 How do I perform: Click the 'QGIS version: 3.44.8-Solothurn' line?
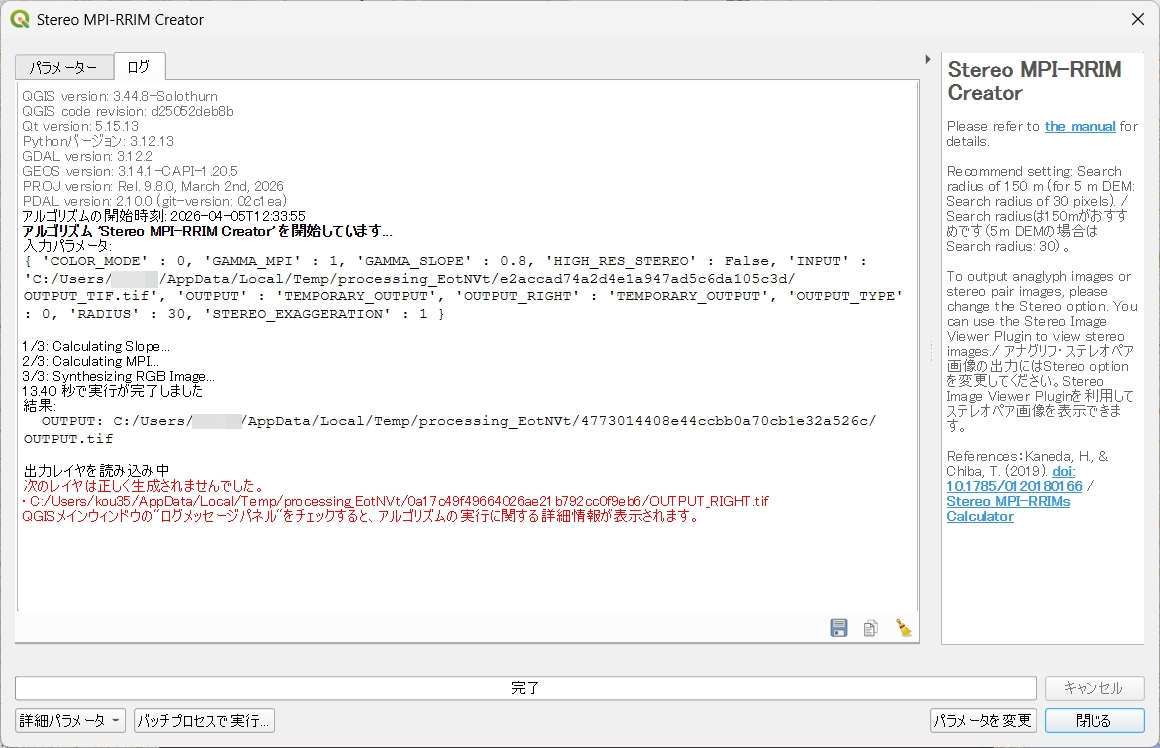pos(120,96)
